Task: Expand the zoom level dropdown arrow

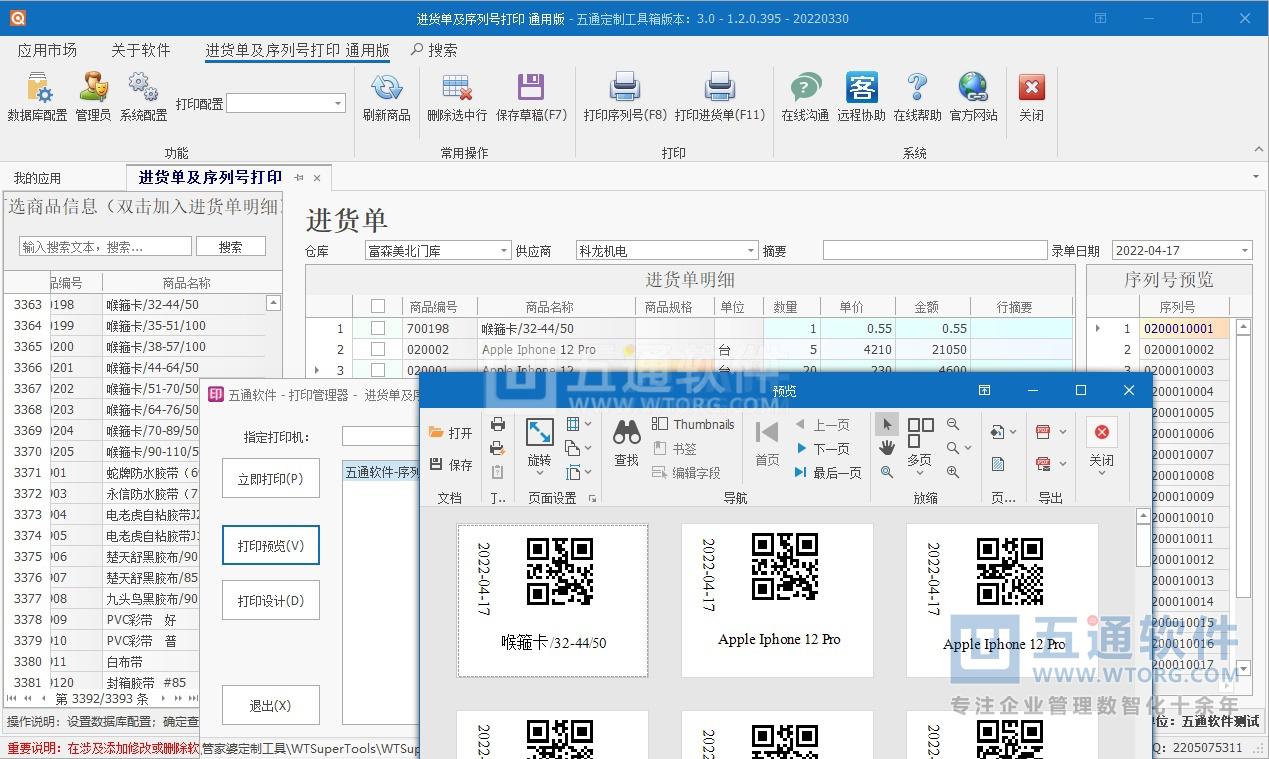Action: click(969, 448)
